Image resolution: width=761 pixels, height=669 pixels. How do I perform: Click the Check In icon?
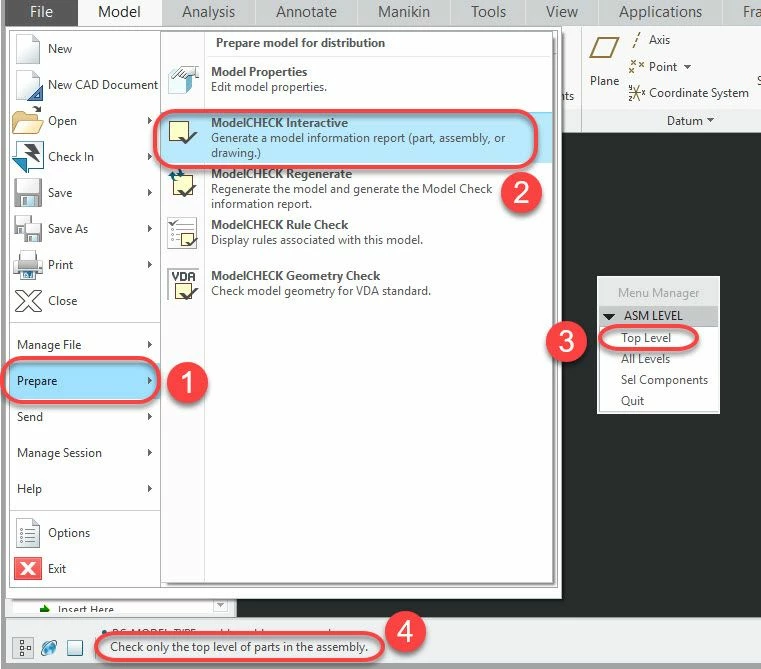pos(28,156)
